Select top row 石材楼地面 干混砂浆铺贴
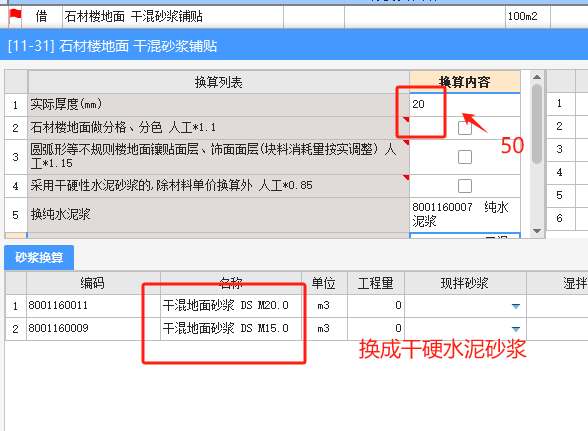The height and width of the screenshot is (431, 588). coord(172,16)
